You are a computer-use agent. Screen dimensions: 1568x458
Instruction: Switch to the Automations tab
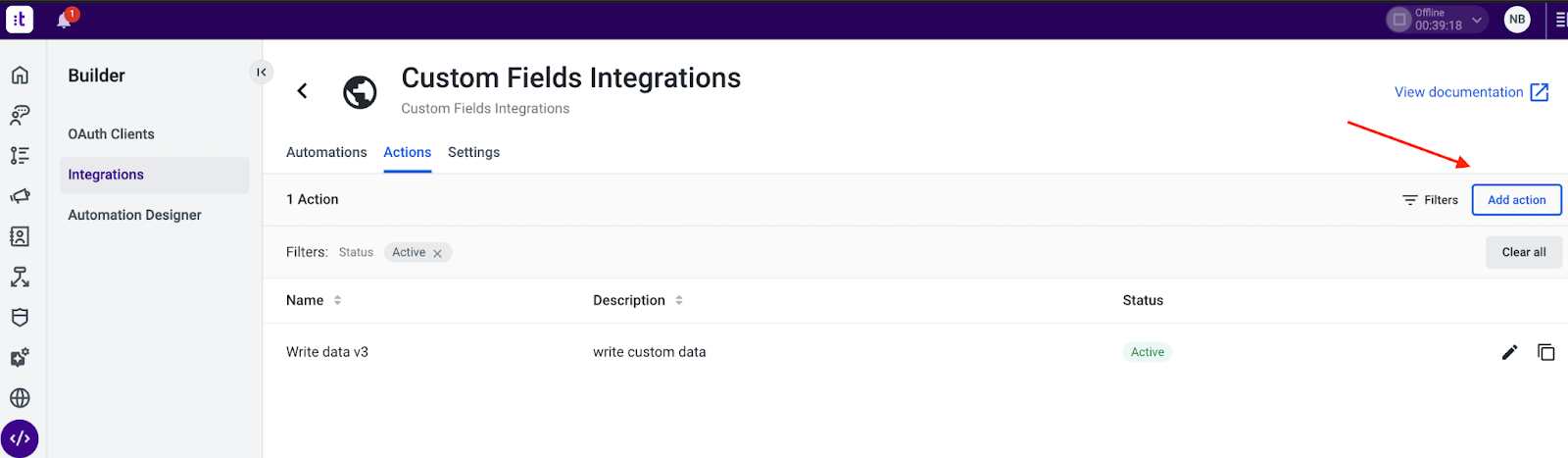click(326, 152)
